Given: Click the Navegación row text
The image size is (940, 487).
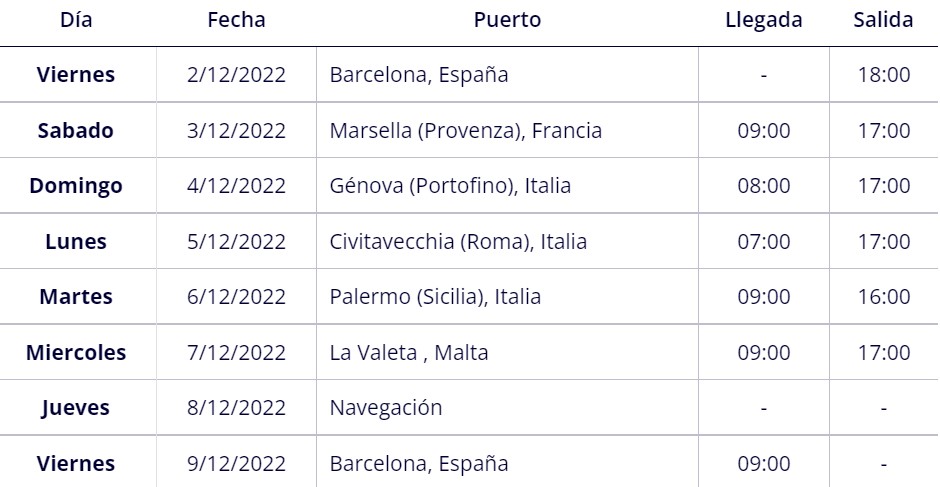Looking at the screenshot, I should pos(385,408).
